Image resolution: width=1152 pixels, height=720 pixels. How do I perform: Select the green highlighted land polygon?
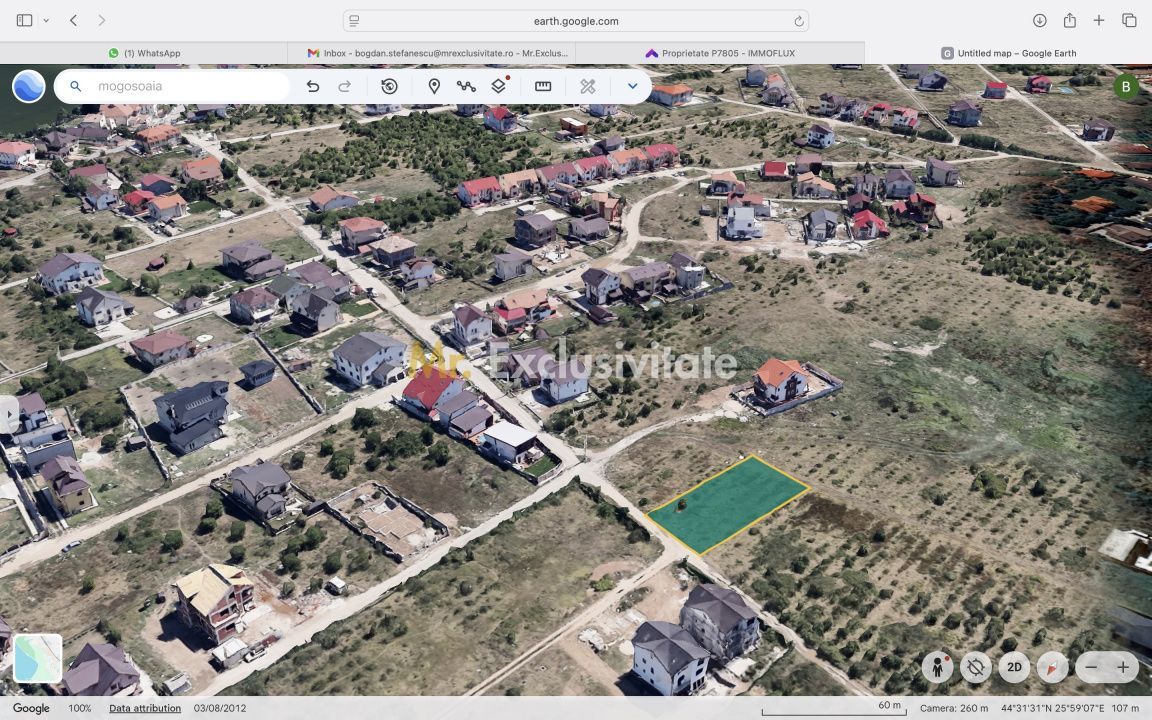(727, 505)
